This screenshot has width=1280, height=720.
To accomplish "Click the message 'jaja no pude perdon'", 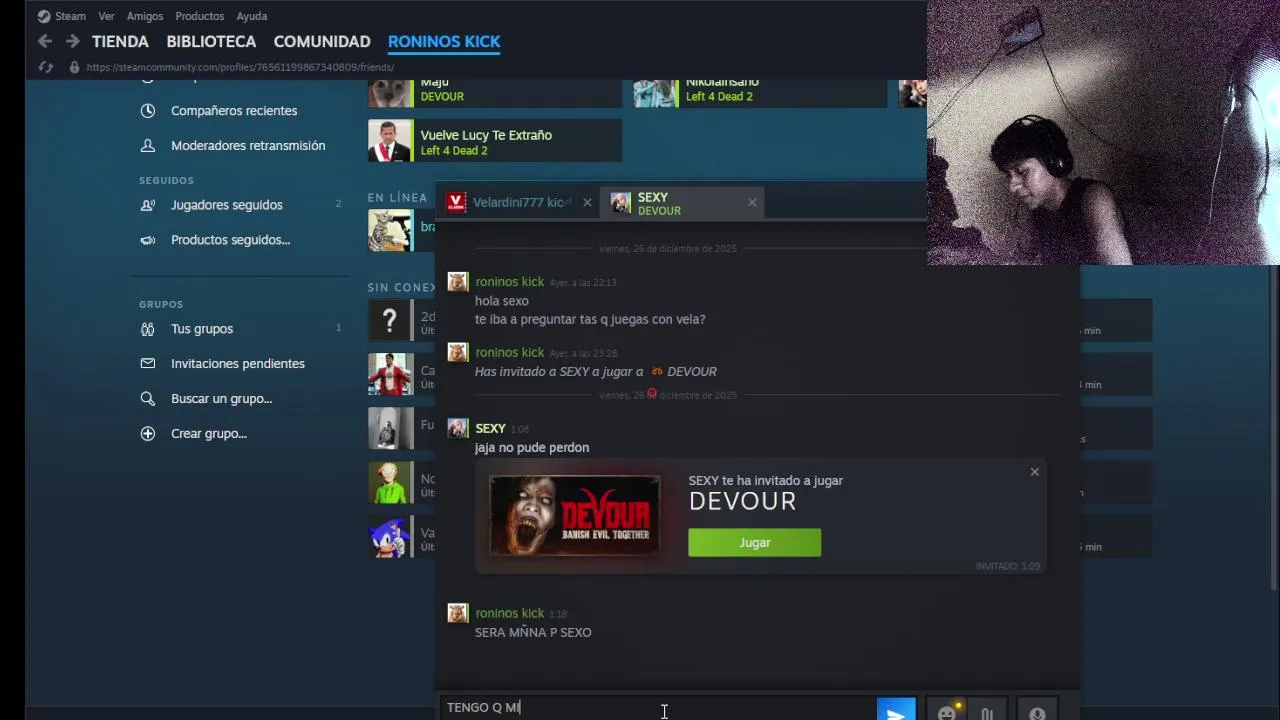I will click(532, 448).
